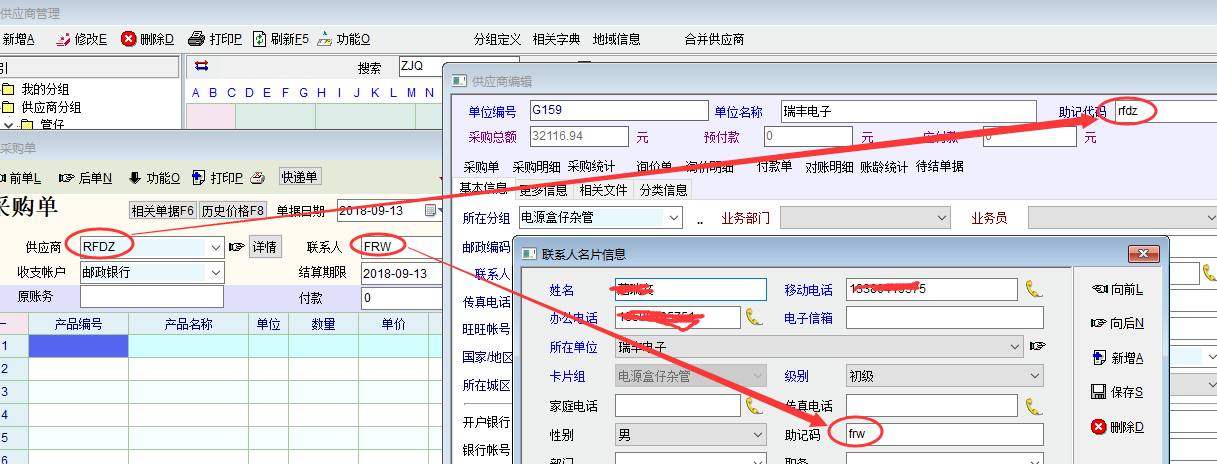Click the 助记码 input field containing frw
Image resolution: width=1217 pixels, height=464 pixels.
click(943, 434)
